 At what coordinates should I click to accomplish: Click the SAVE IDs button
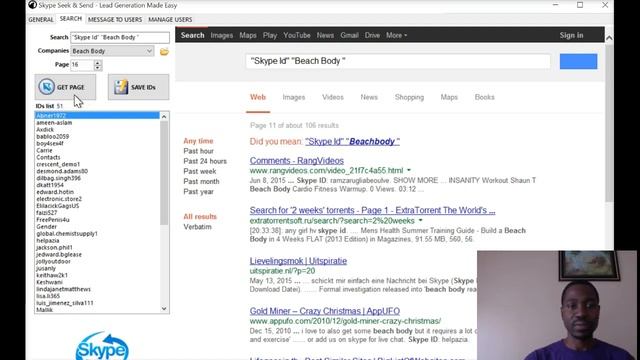[x=138, y=87]
